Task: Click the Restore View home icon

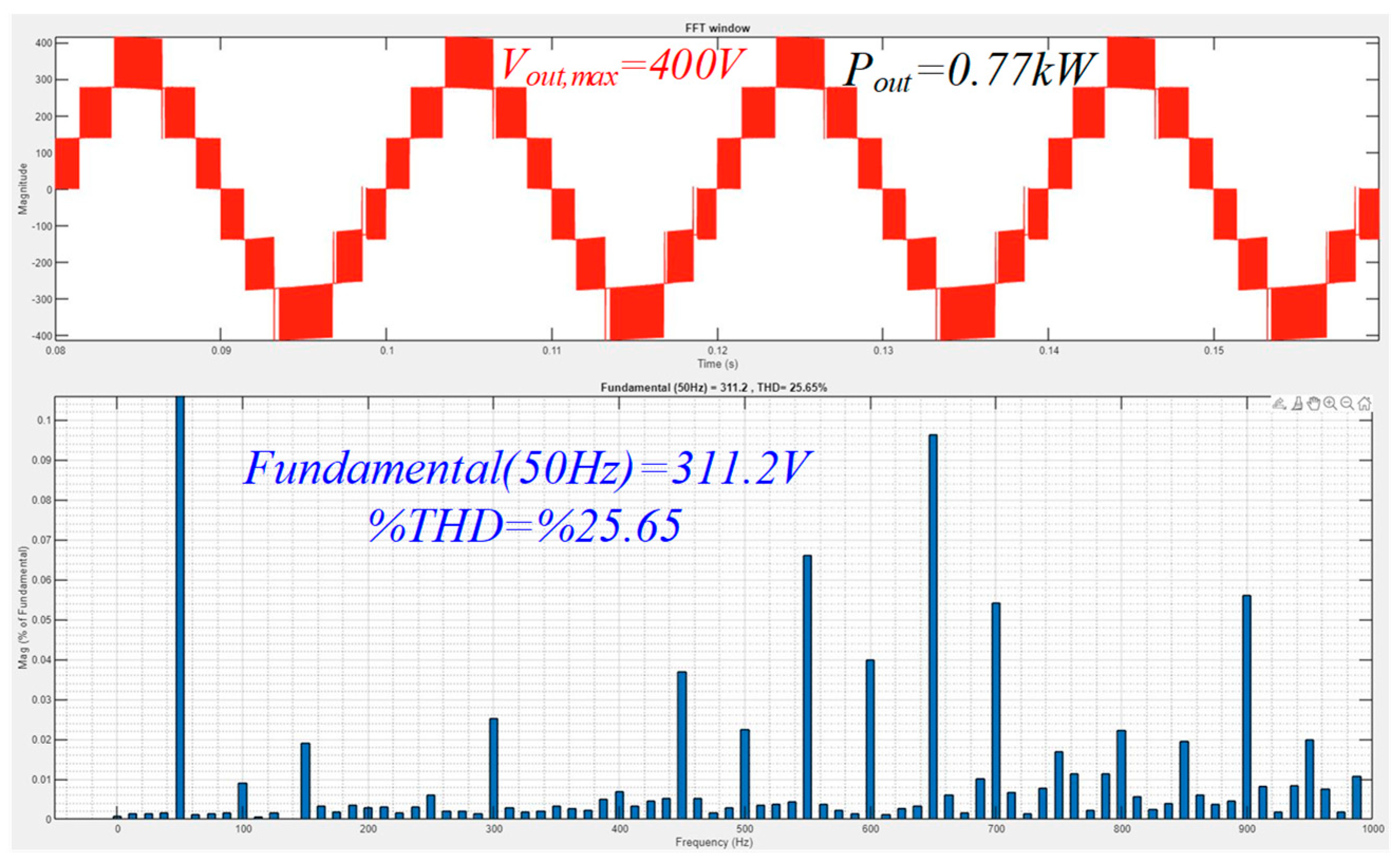Action: [1364, 404]
